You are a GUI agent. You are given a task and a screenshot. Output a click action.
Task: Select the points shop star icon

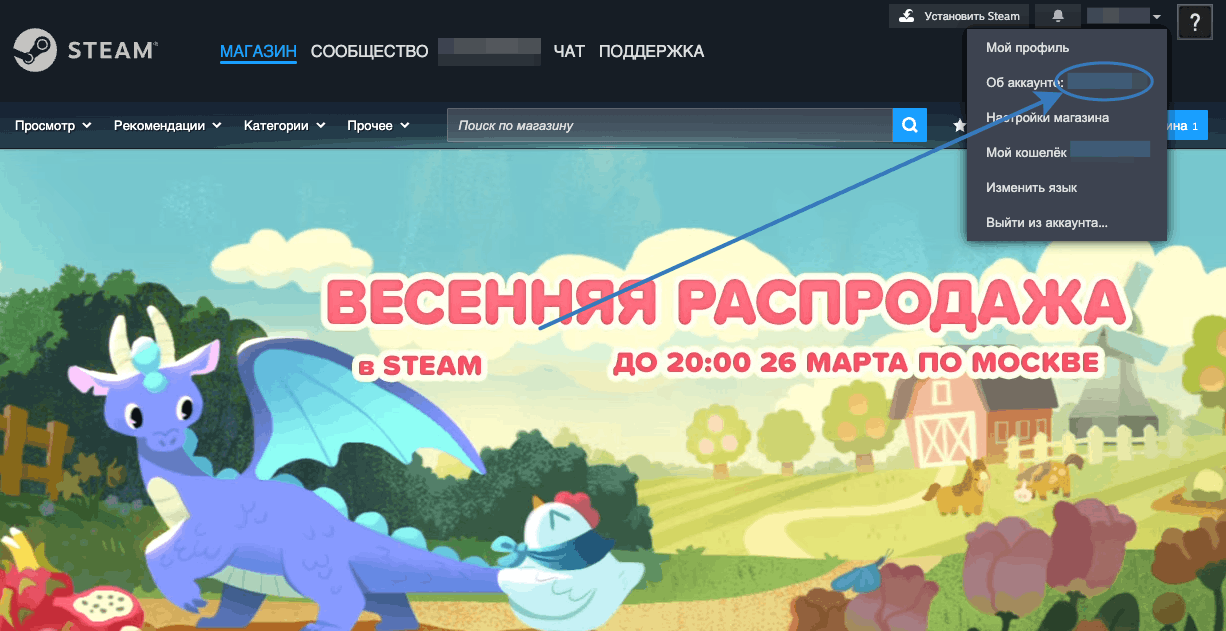(959, 124)
